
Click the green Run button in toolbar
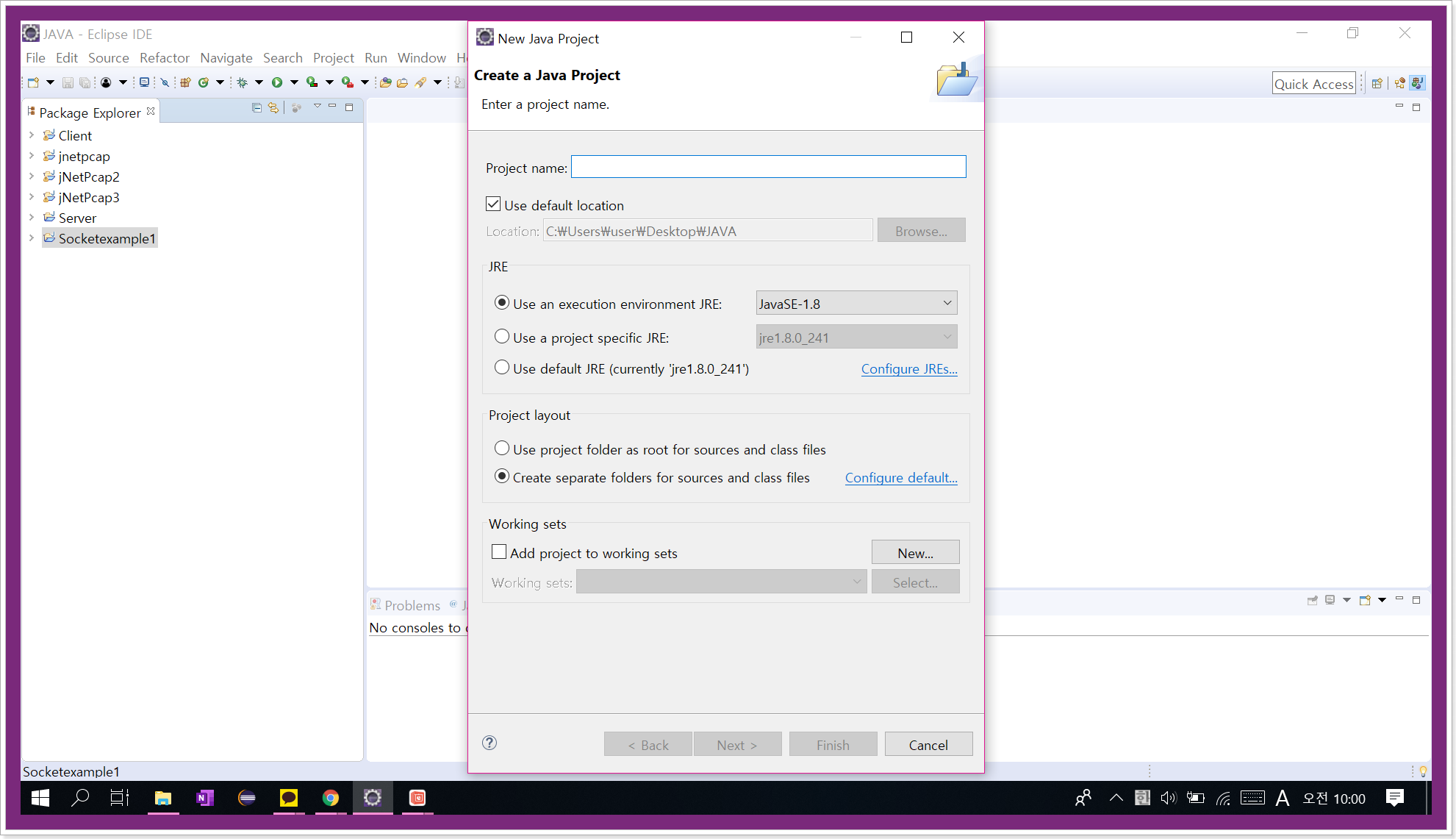[277, 82]
